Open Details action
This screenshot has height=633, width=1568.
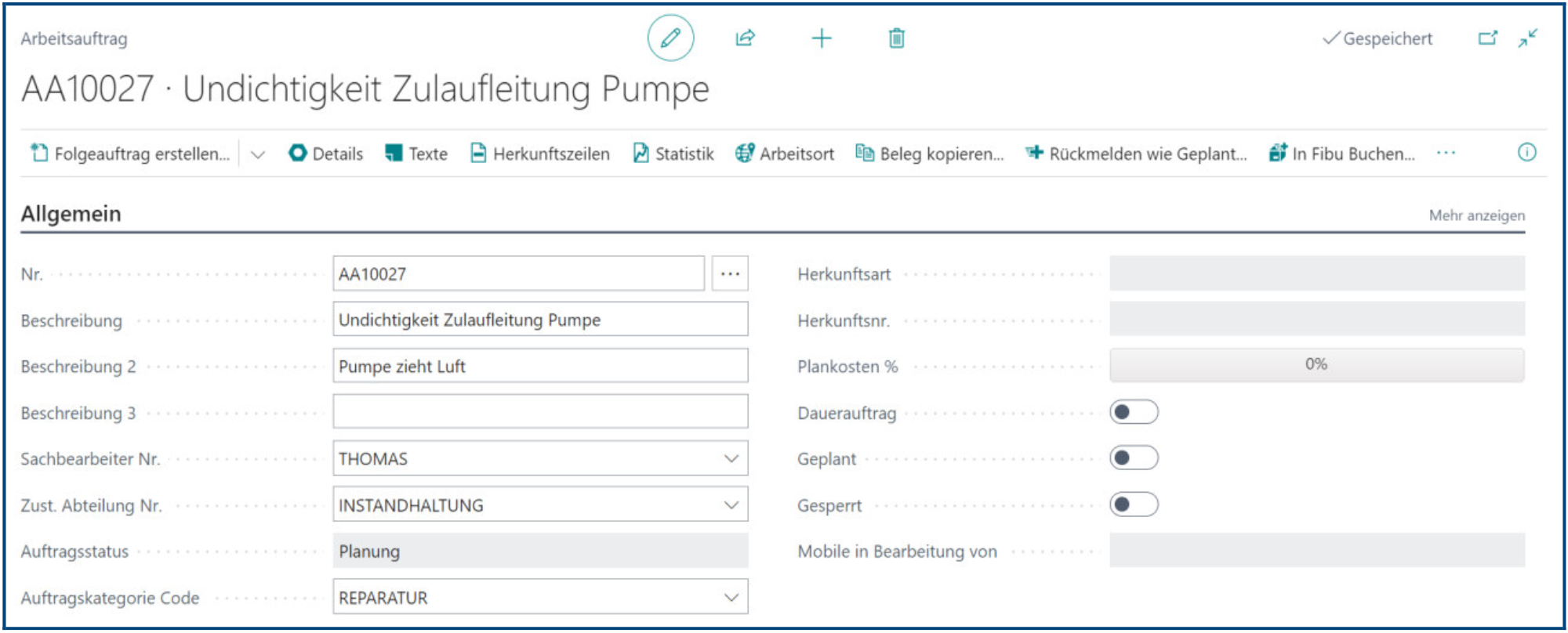click(x=326, y=154)
